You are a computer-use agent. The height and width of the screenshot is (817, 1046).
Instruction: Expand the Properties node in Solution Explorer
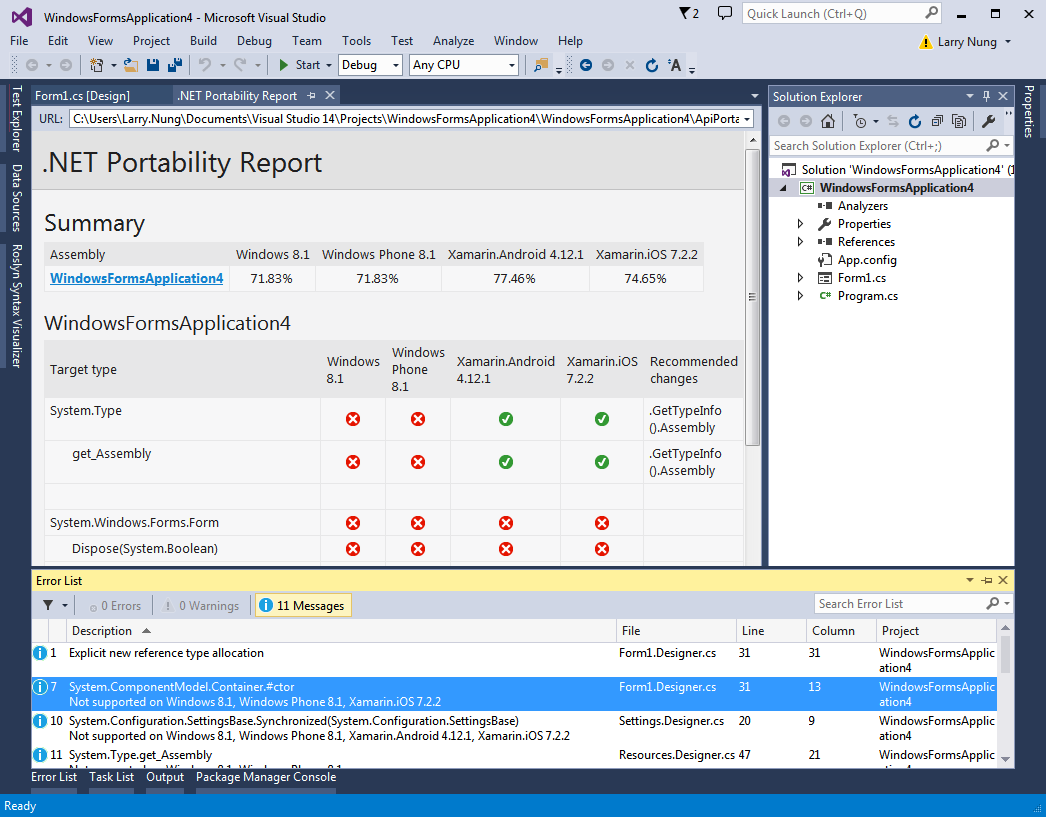801,224
